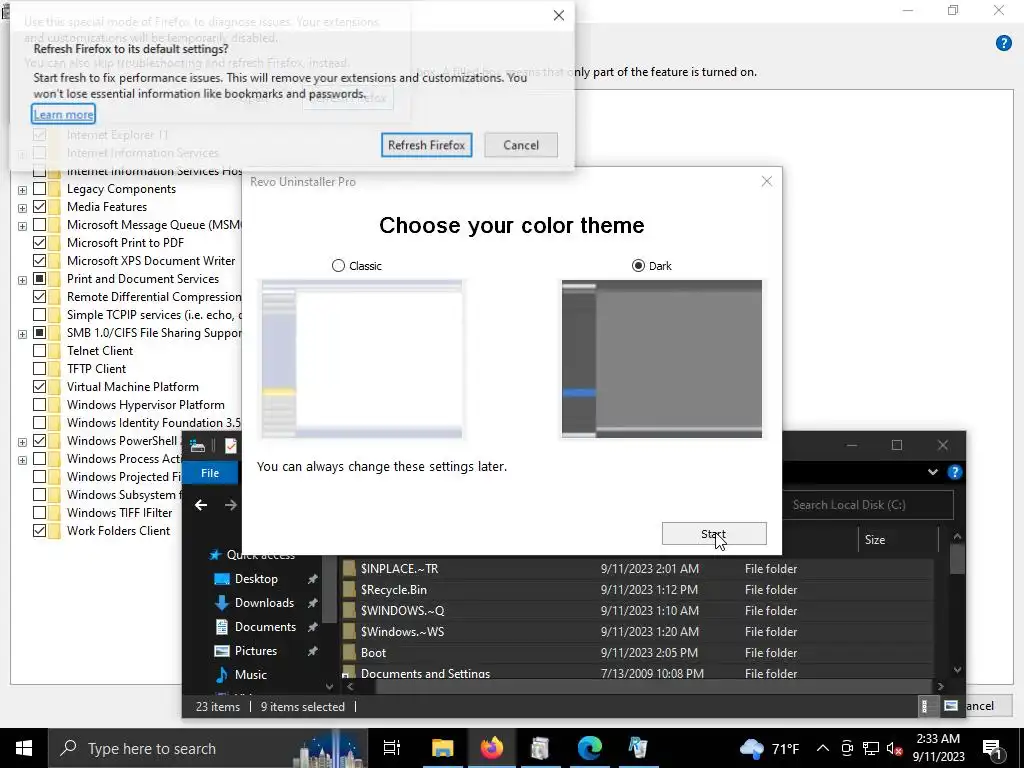
Task: Go forward in File Explorer
Action: pyautogui.click(x=231, y=505)
